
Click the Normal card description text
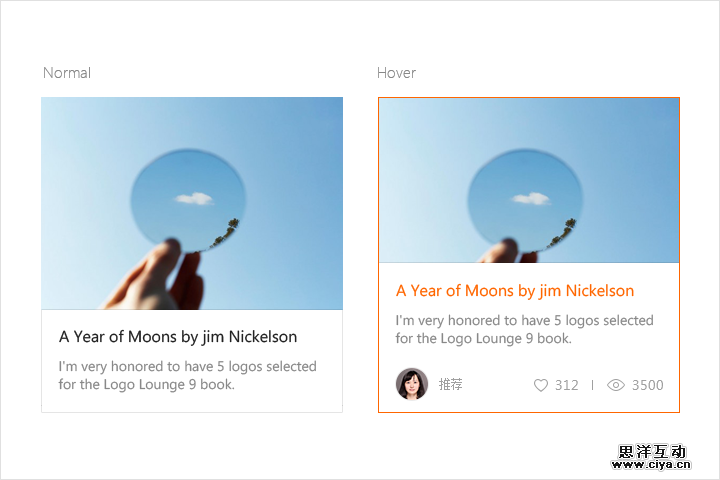coord(187,375)
